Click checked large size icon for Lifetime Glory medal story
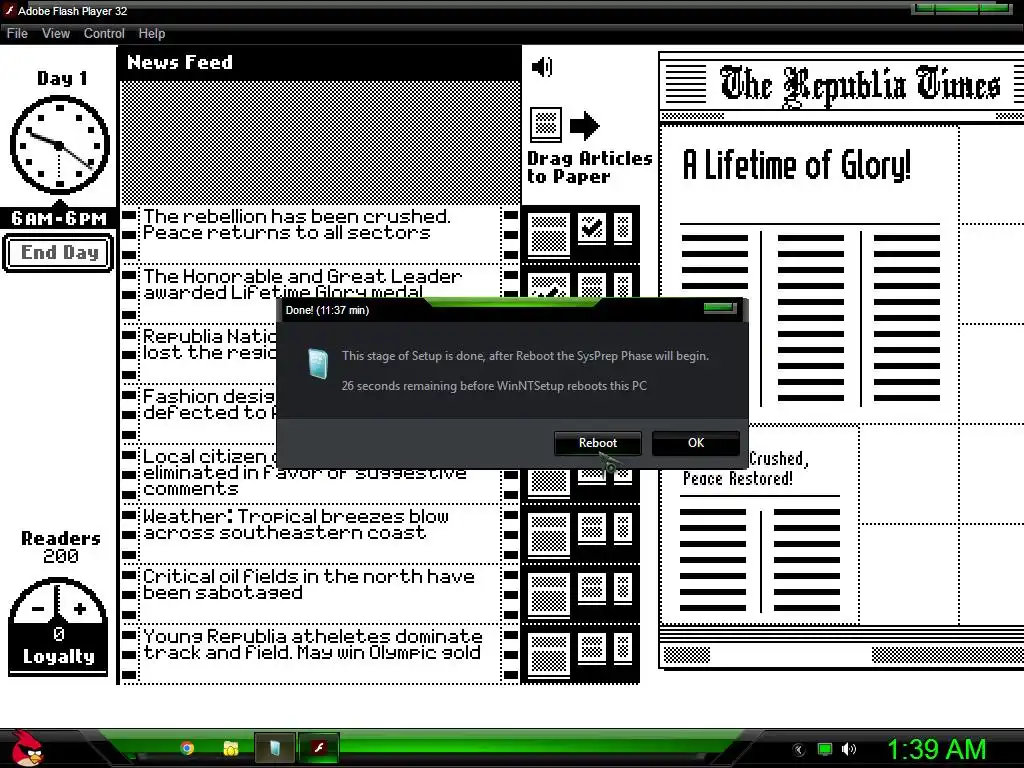1024x768 pixels. 549,286
